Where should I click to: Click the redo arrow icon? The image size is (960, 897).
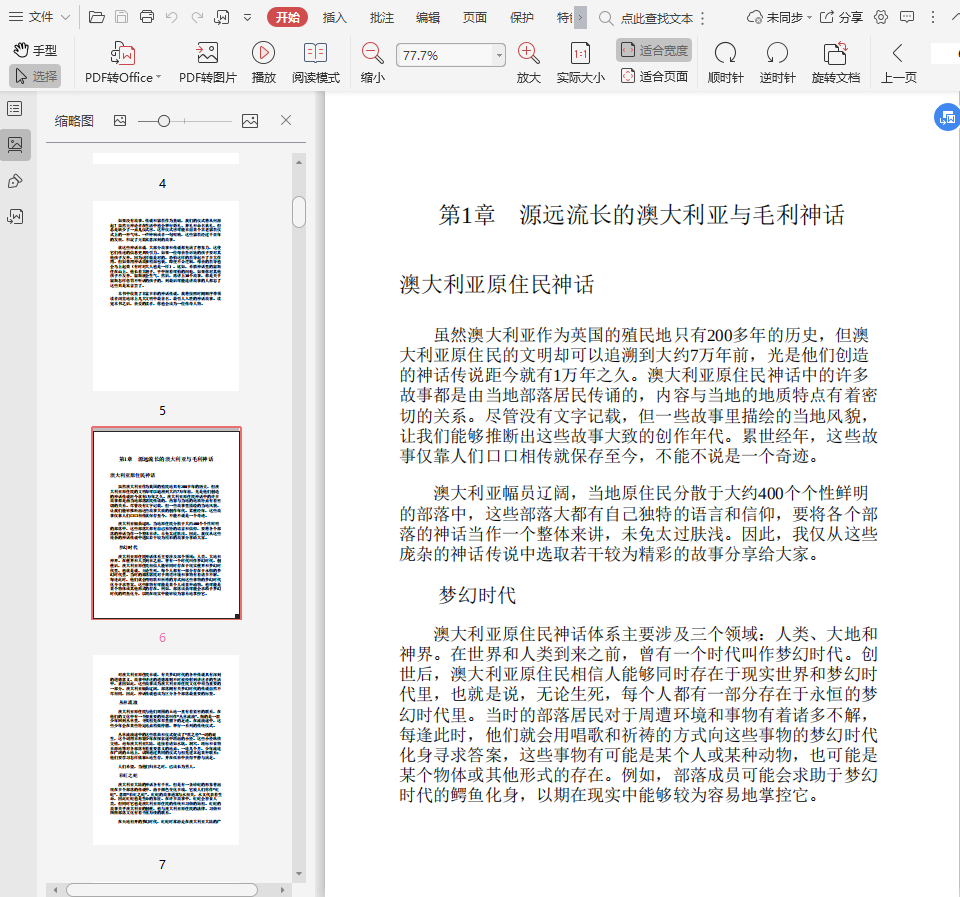tap(197, 17)
